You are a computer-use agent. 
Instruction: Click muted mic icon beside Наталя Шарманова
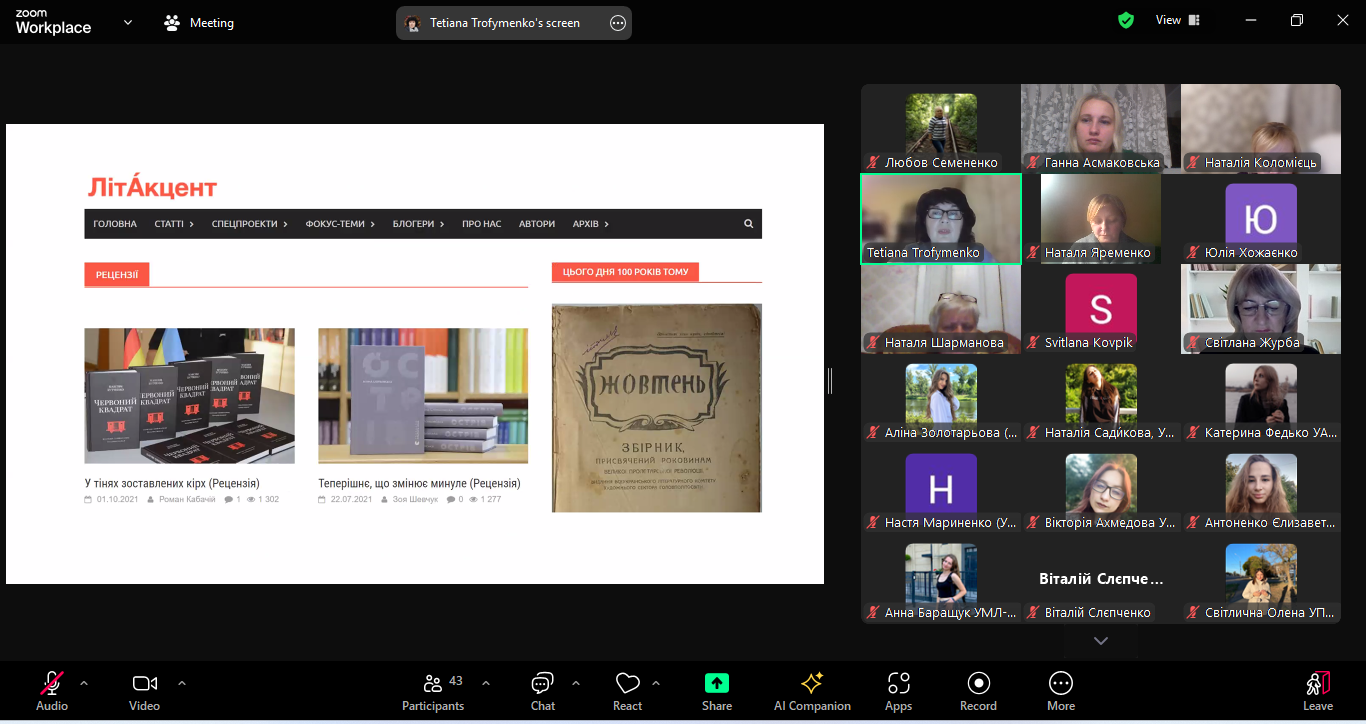point(873,343)
